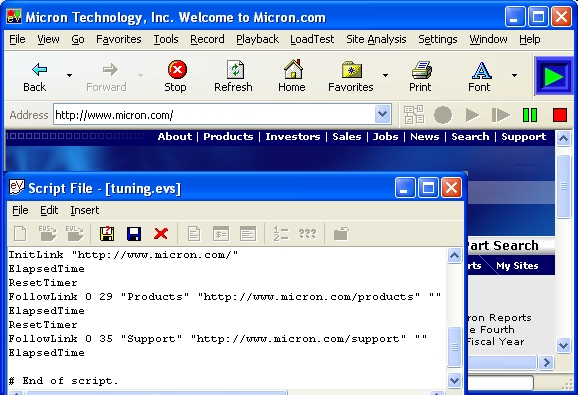
Task: Expand the Address bar URL dropdown
Action: [x=383, y=115]
